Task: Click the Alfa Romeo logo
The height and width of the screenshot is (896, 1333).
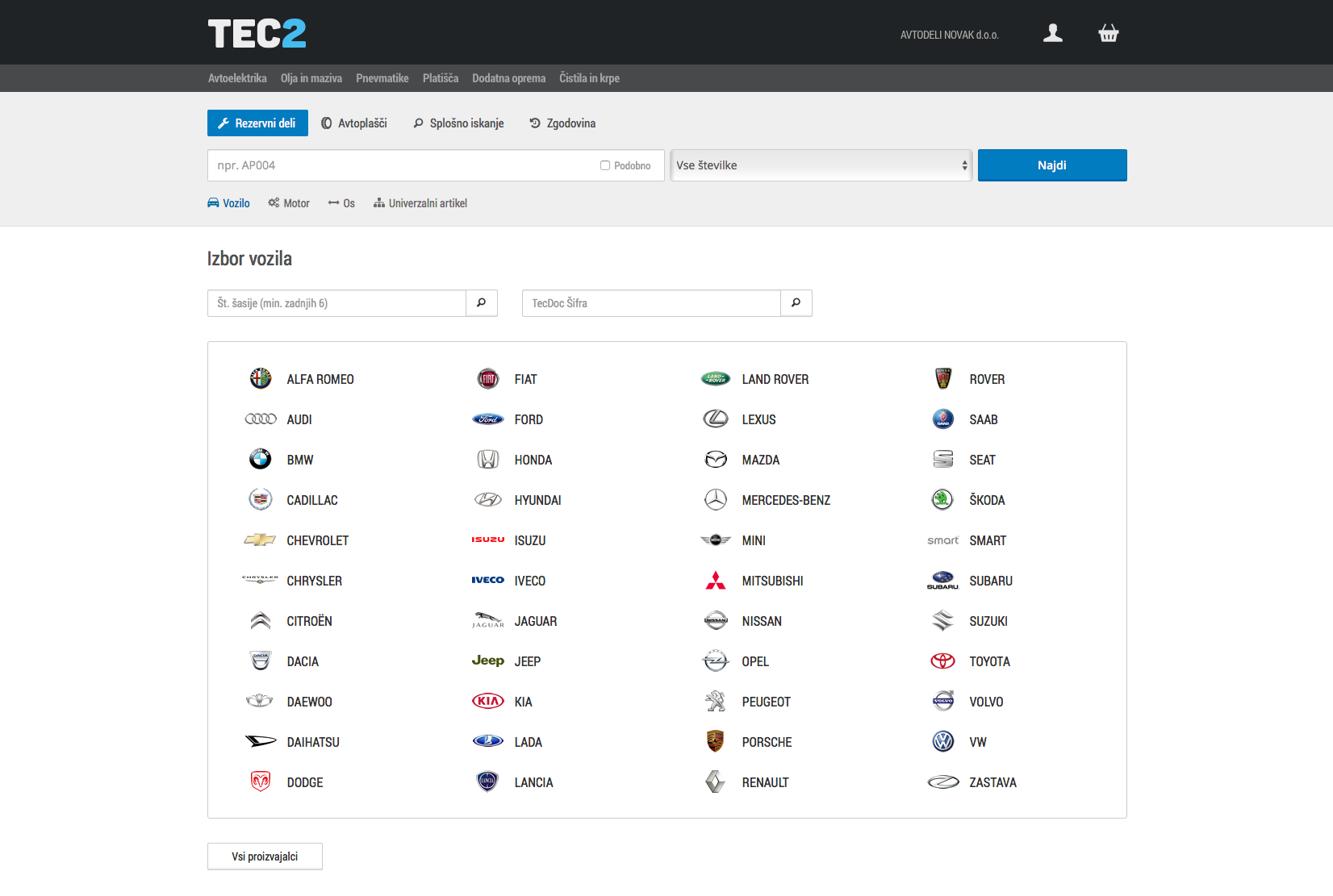Action: click(261, 378)
